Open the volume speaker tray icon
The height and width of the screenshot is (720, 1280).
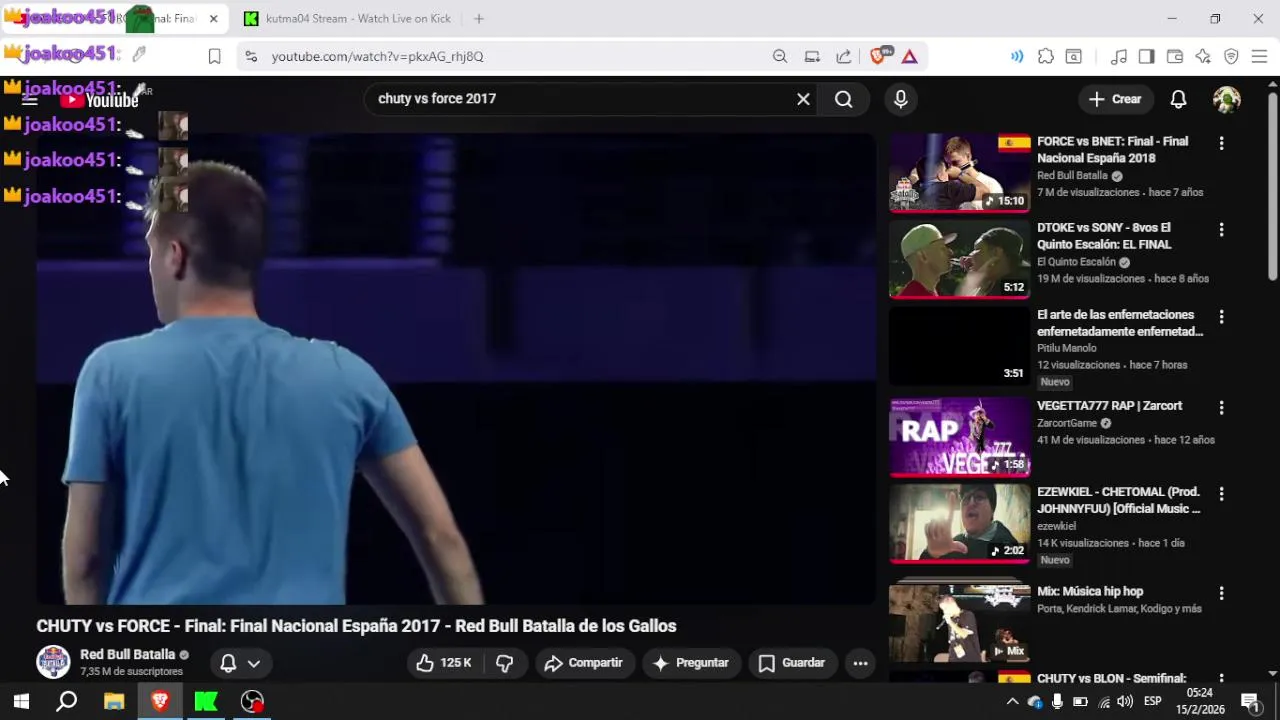coord(1125,702)
